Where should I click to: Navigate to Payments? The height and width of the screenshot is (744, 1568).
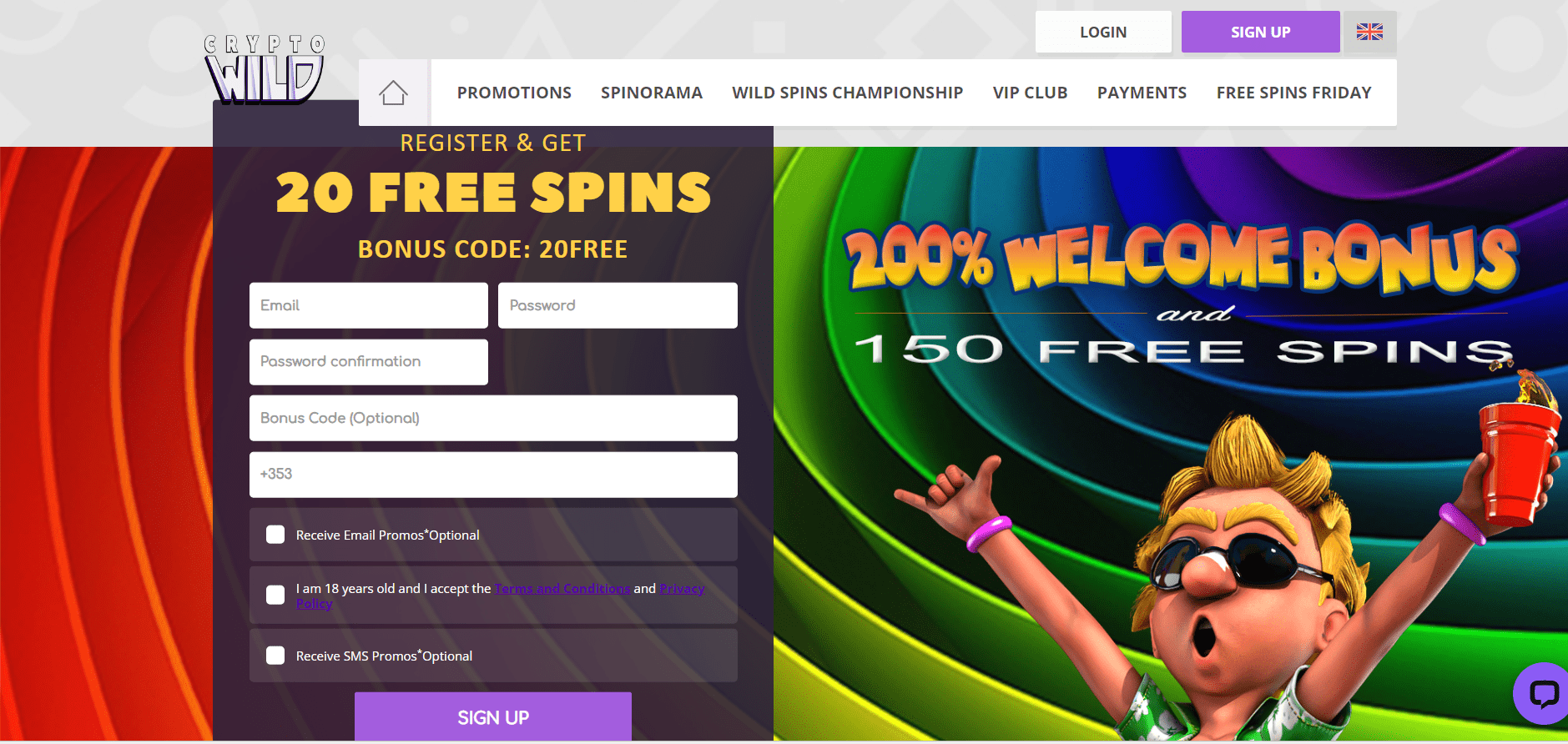(x=1142, y=93)
